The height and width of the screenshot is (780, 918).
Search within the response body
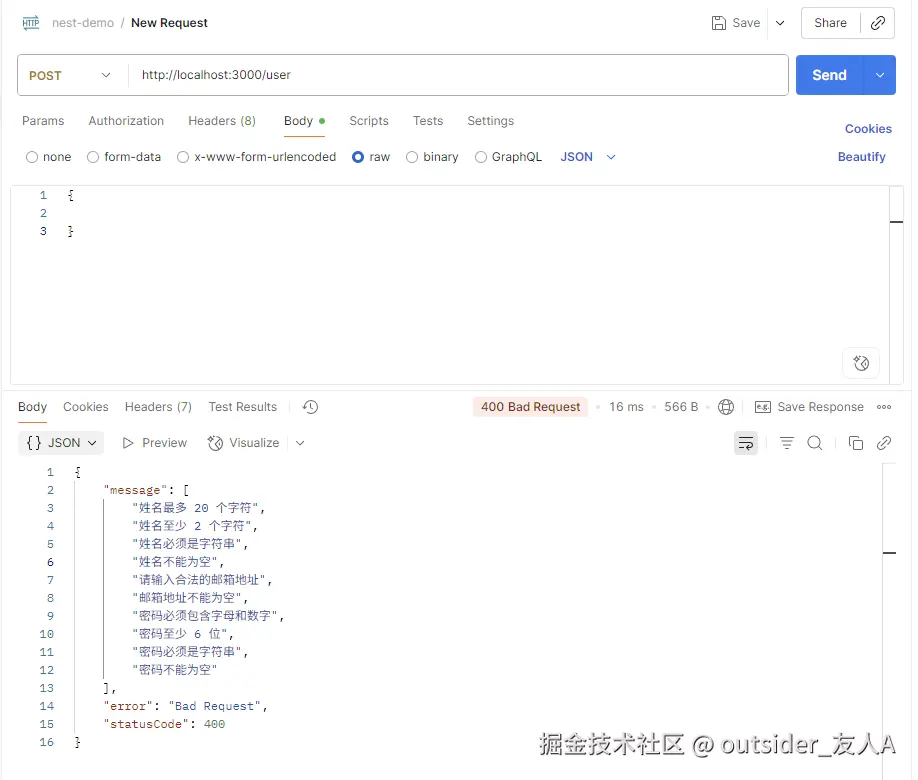point(814,443)
